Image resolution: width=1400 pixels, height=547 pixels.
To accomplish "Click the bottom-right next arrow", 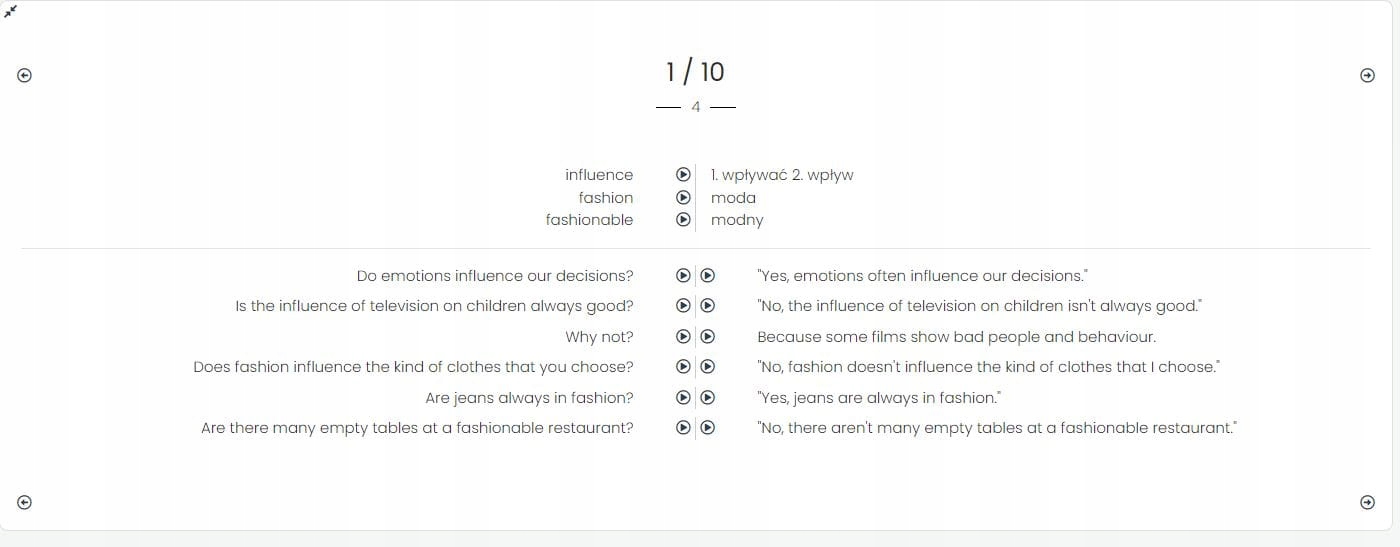I will coord(1367,502).
